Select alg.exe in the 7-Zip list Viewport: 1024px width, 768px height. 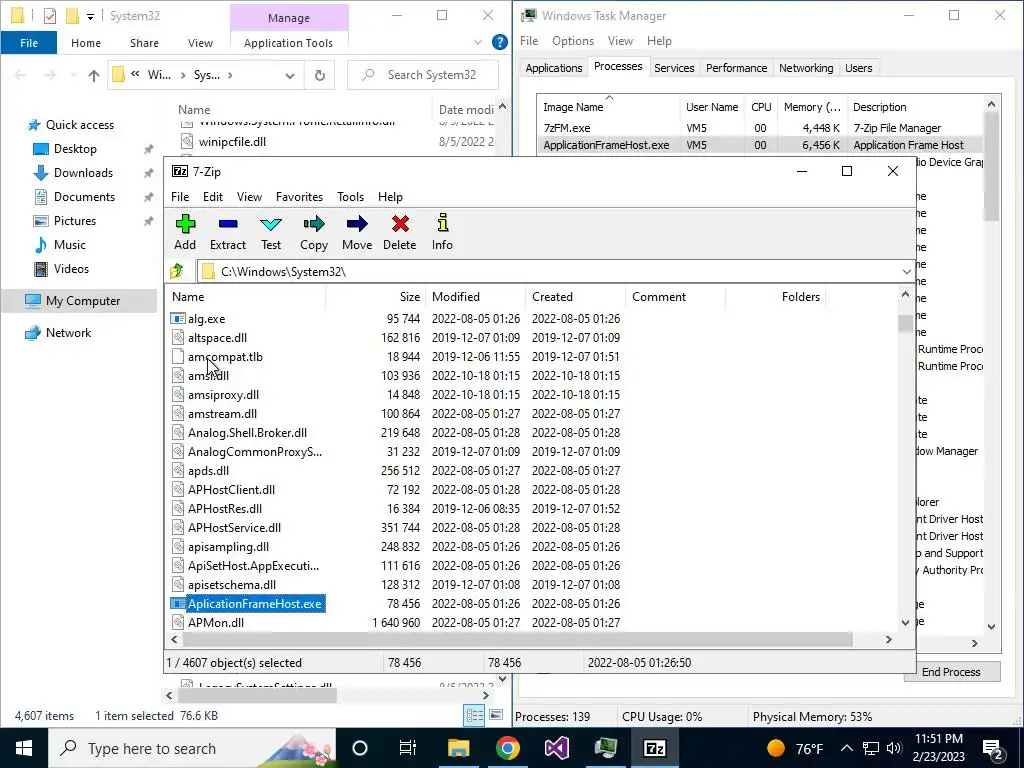pyautogui.click(x=206, y=319)
